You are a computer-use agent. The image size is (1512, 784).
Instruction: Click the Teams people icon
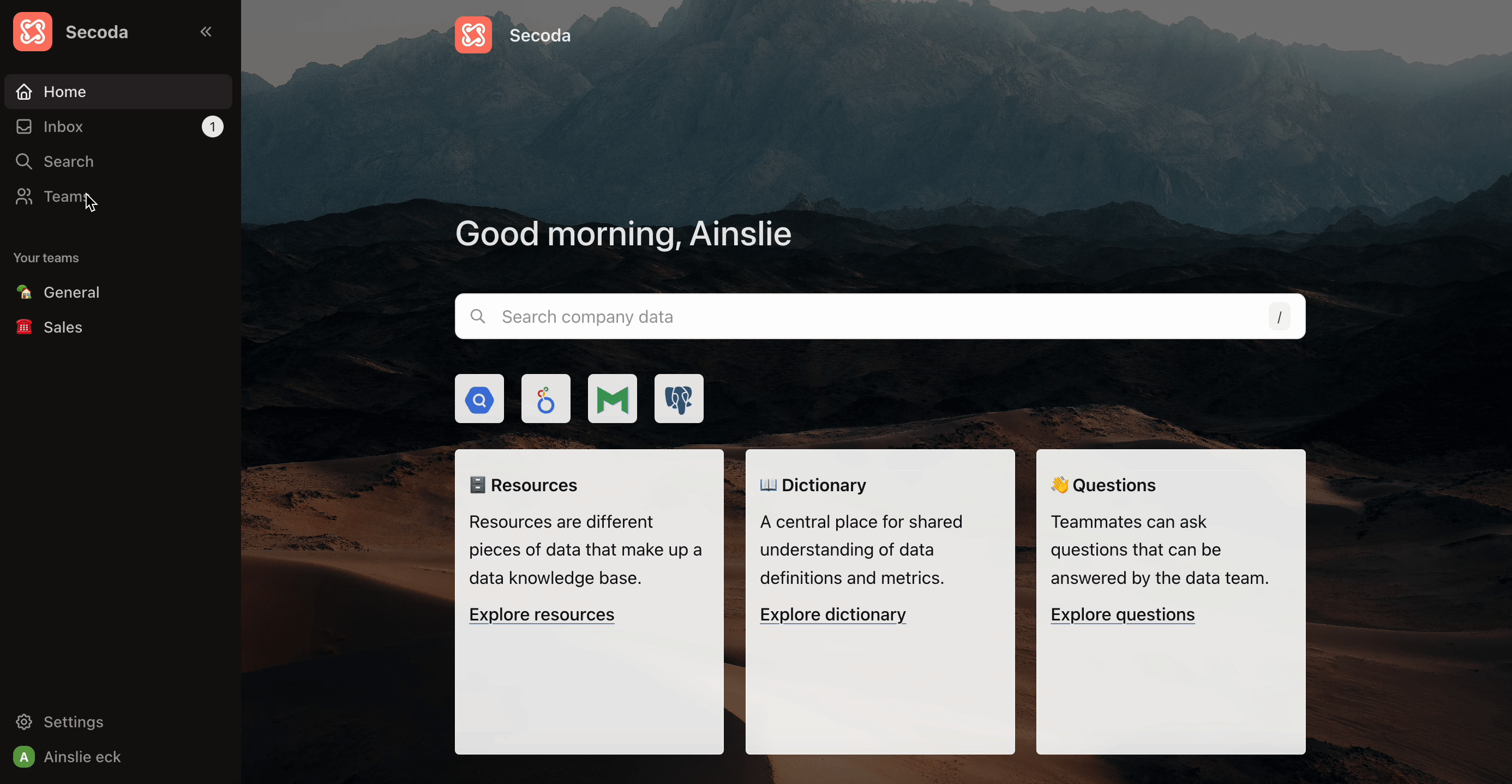[x=24, y=196]
